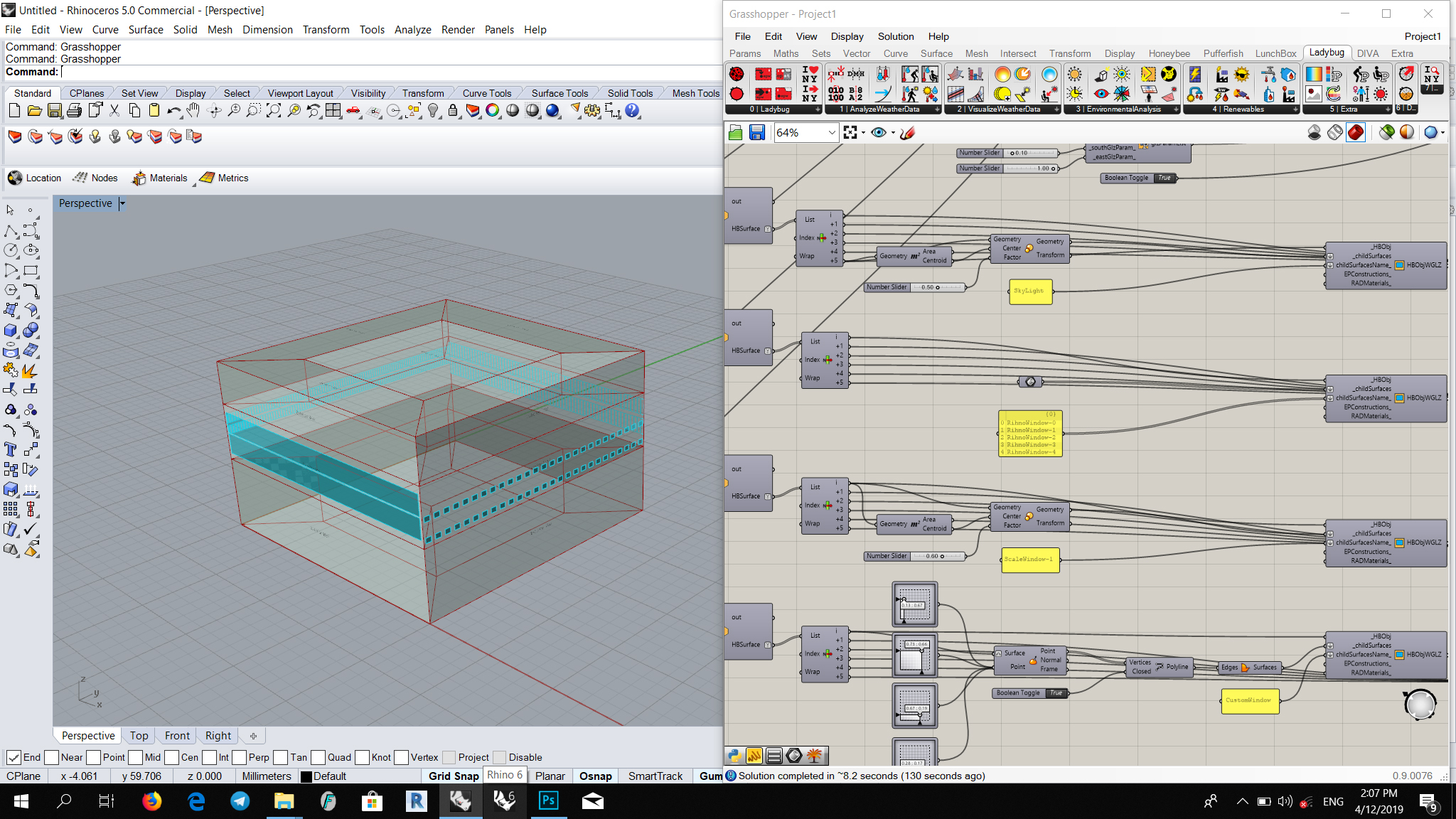This screenshot has width=1456, height=819.
Task: Open the Analyze menu in Rhino
Action: coord(412,29)
